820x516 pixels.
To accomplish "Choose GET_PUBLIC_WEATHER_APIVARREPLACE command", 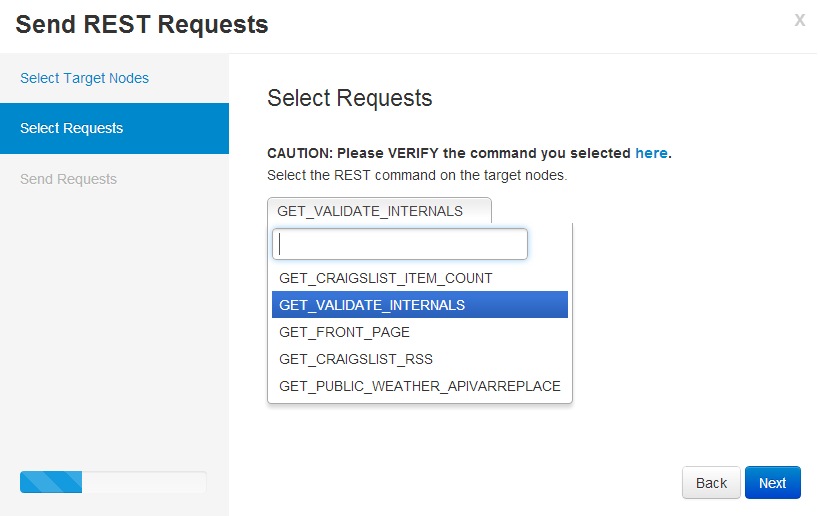I will (x=419, y=386).
